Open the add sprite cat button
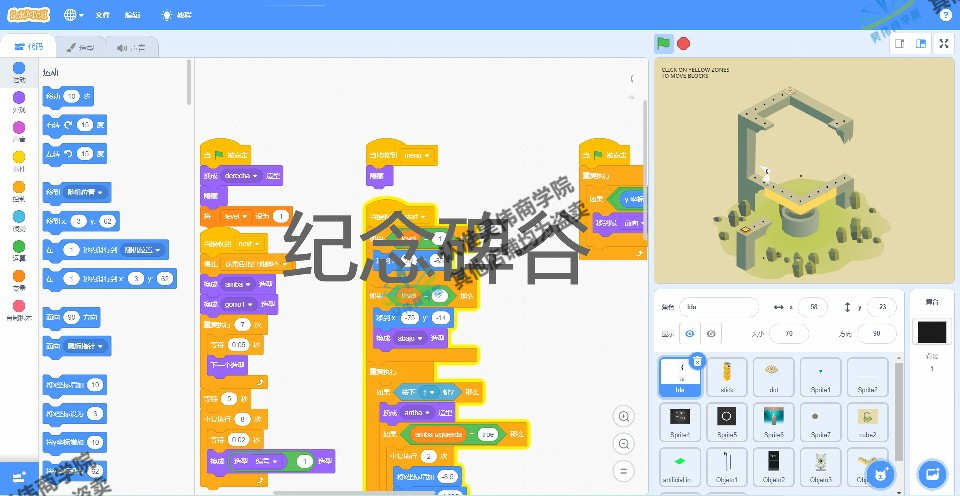960x496 pixels. tap(881, 473)
